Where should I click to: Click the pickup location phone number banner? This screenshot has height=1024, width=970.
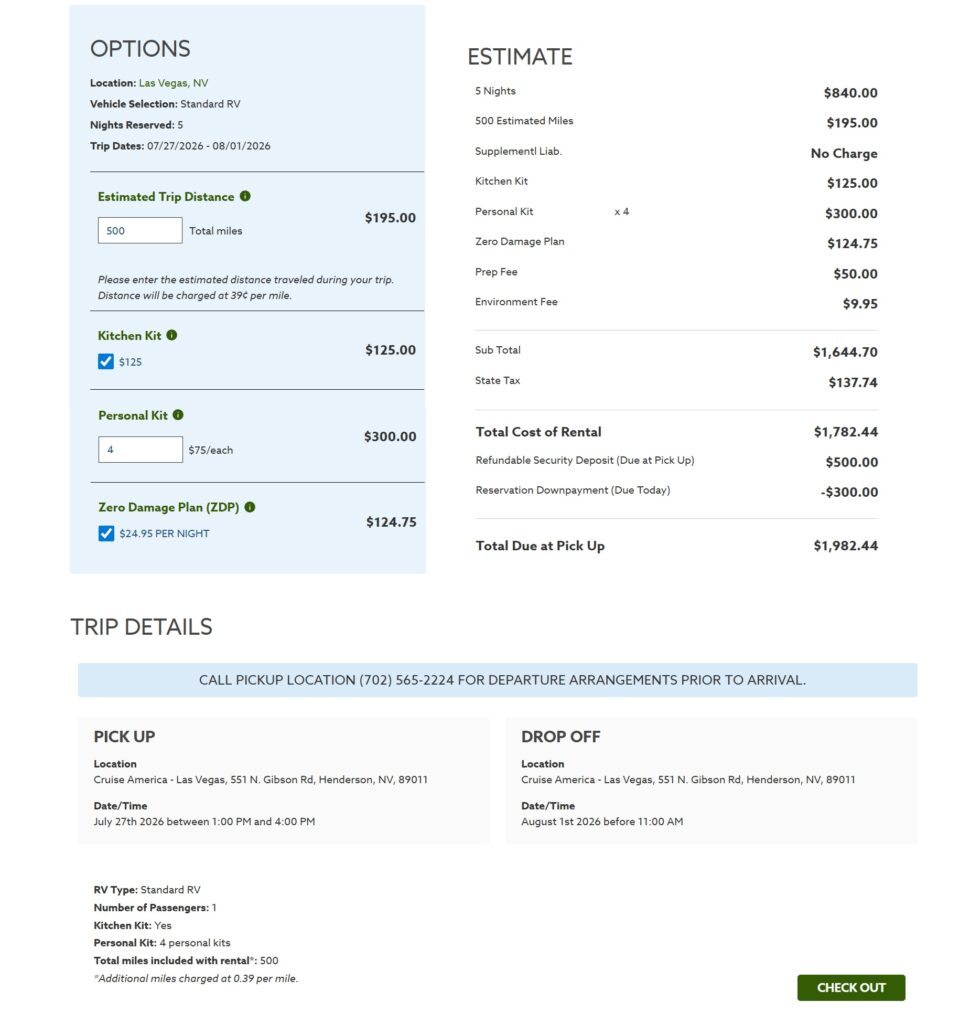pyautogui.click(x=497, y=680)
